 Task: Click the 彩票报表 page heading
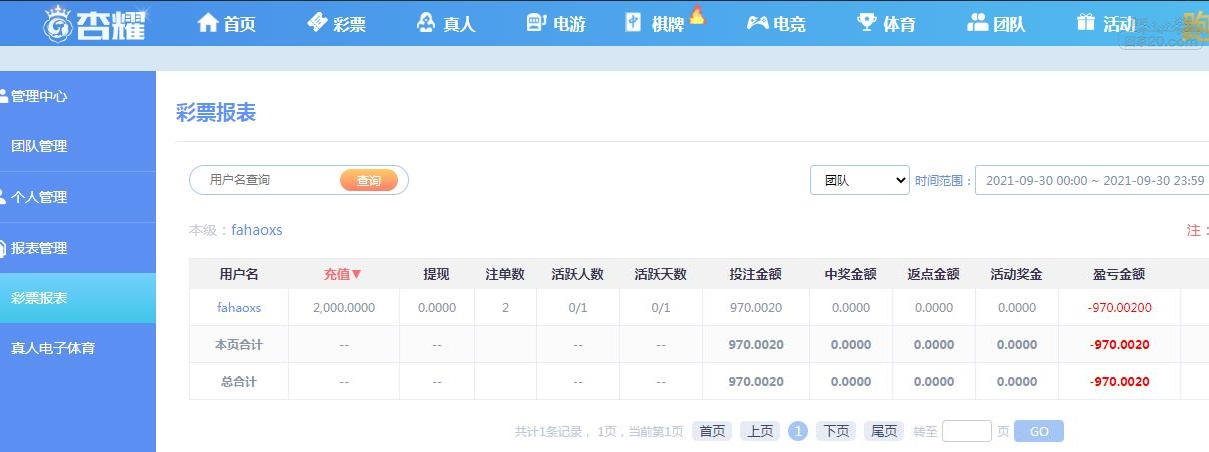click(216, 113)
